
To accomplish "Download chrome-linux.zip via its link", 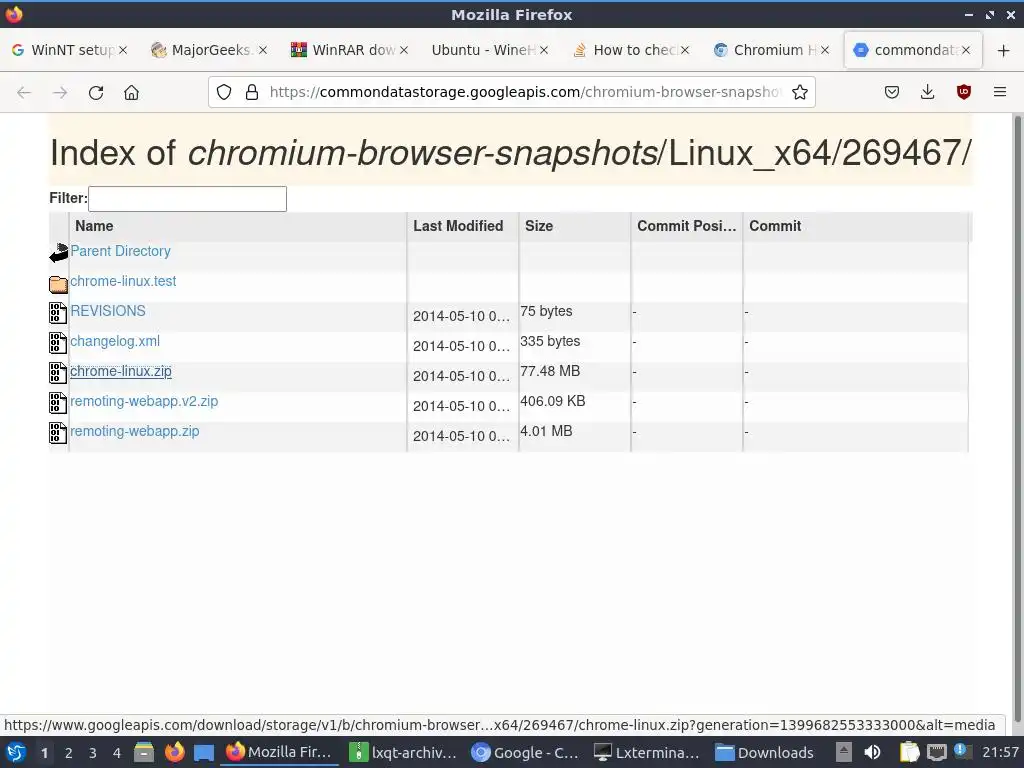I will 121,371.
